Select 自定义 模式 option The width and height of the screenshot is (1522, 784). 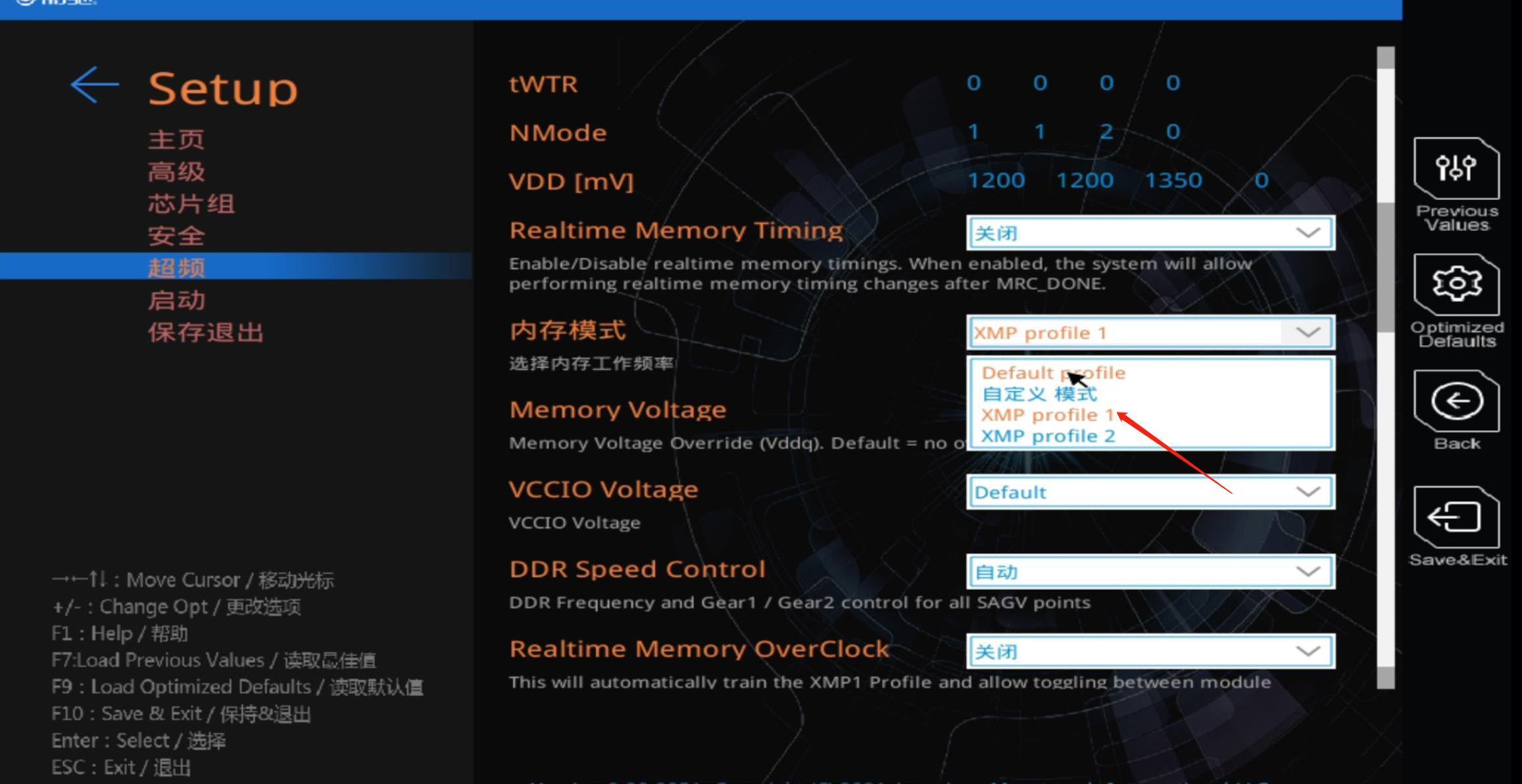click(x=1039, y=393)
